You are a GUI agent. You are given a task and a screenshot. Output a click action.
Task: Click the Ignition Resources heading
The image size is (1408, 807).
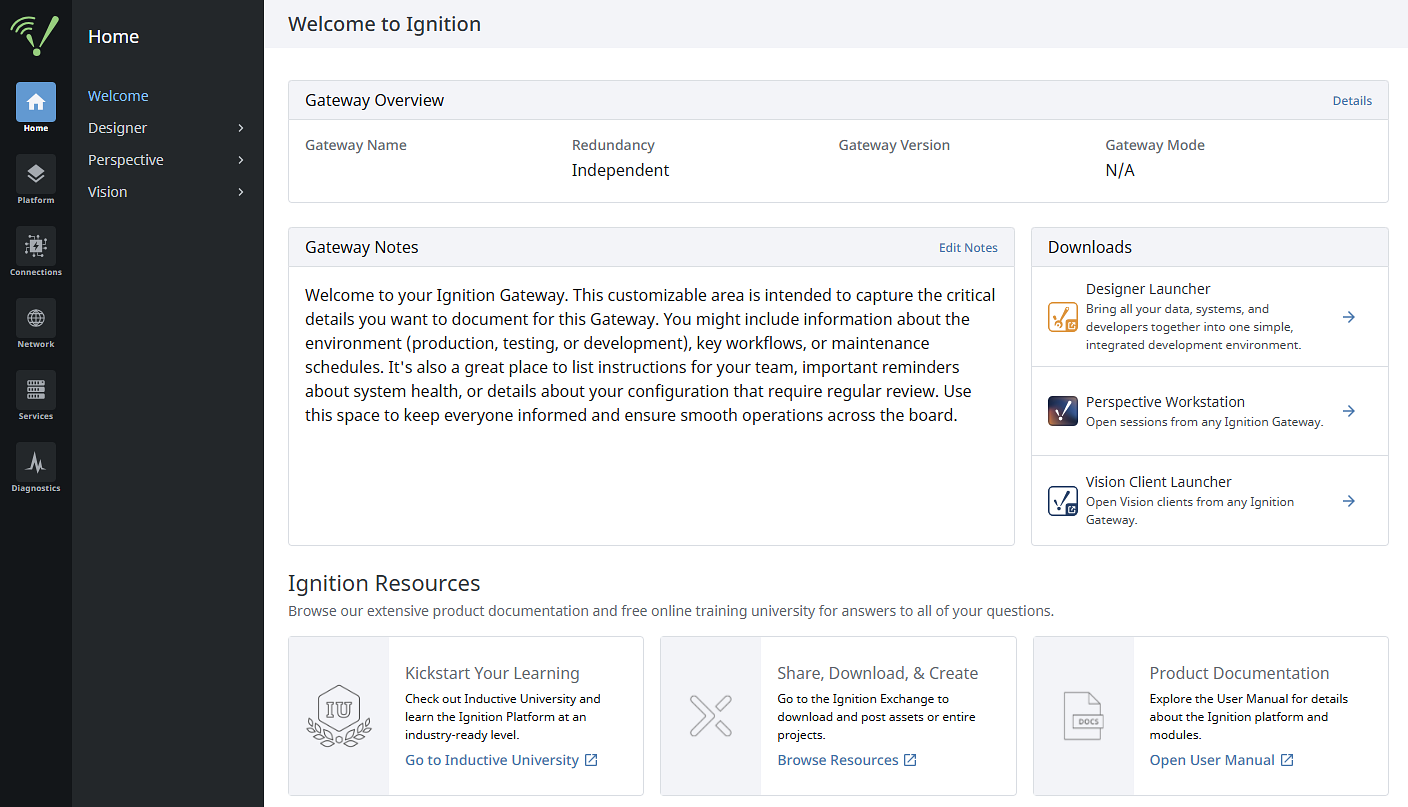(x=384, y=583)
